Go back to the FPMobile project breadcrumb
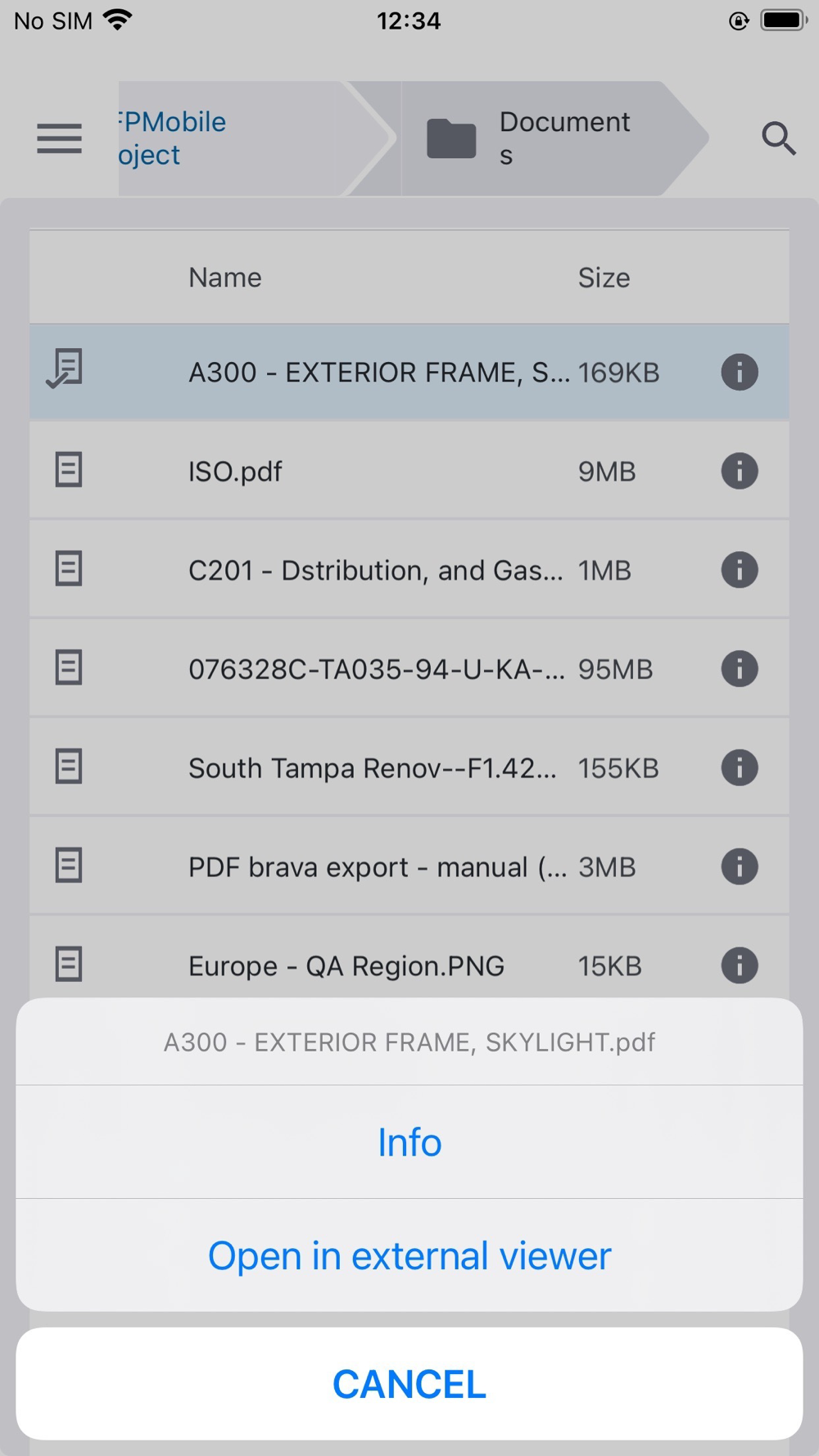819x1456 pixels. (256, 138)
